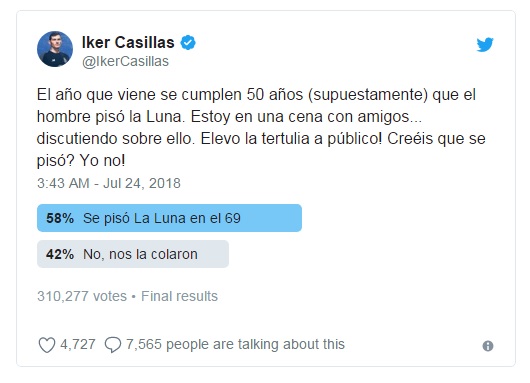
Task: Click the speech bubble reply icon
Action: coord(113,345)
